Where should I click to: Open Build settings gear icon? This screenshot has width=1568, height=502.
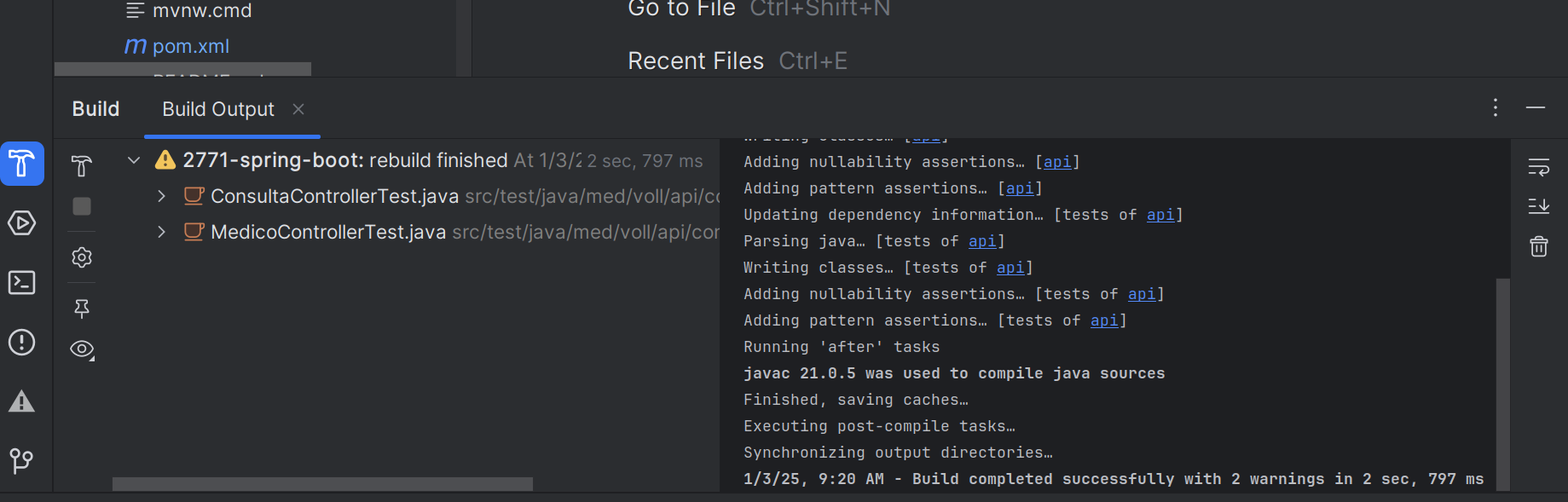click(x=82, y=257)
